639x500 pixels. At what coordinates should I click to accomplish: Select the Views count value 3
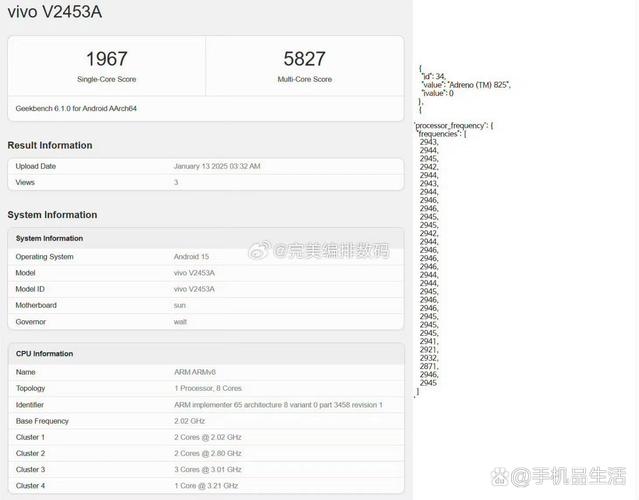click(x=176, y=183)
